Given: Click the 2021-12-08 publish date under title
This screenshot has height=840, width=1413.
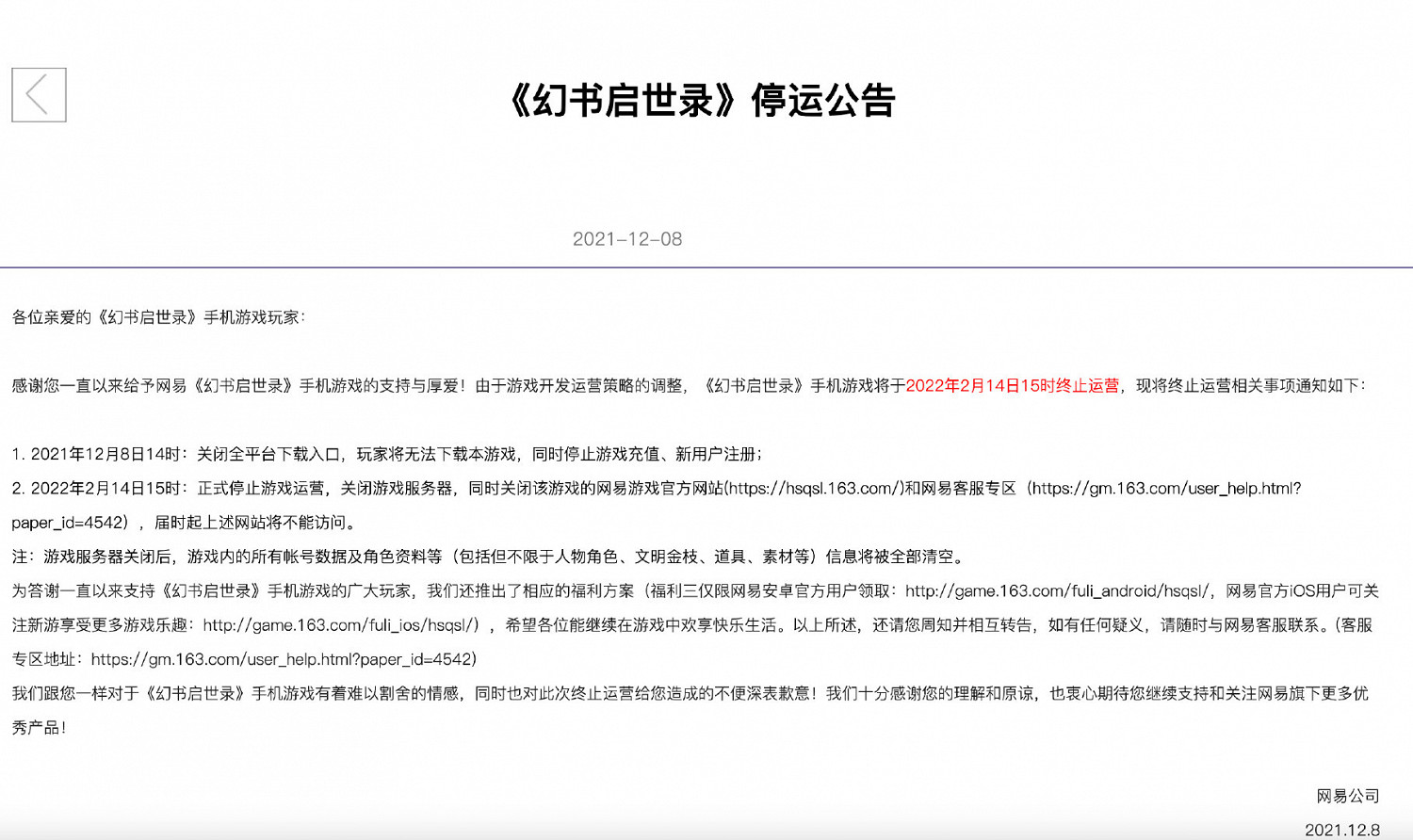Looking at the screenshot, I should tap(626, 239).
